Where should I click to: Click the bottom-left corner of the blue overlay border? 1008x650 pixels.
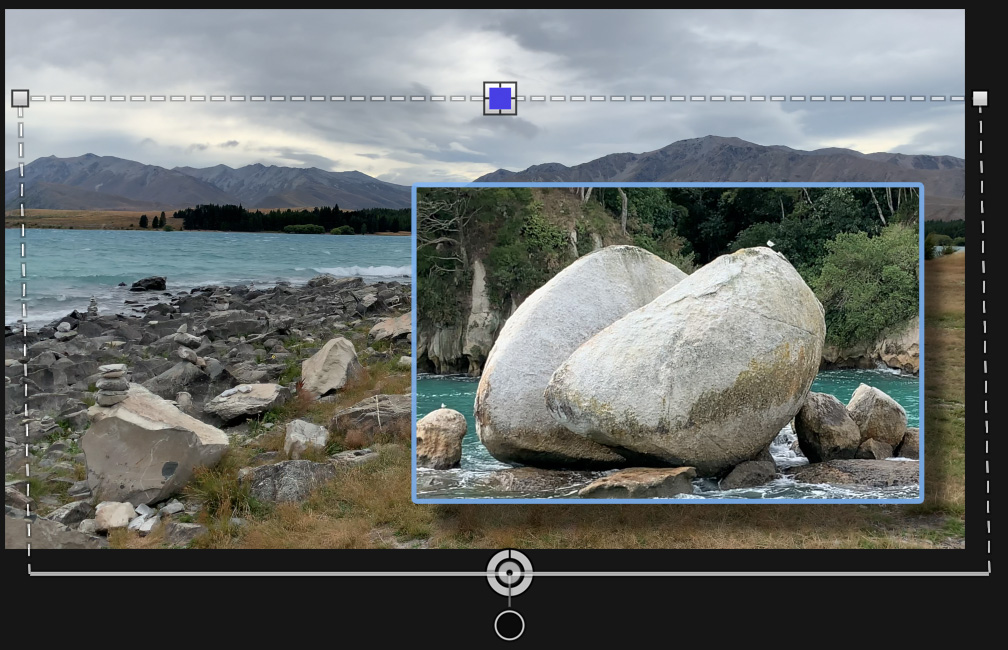415,500
